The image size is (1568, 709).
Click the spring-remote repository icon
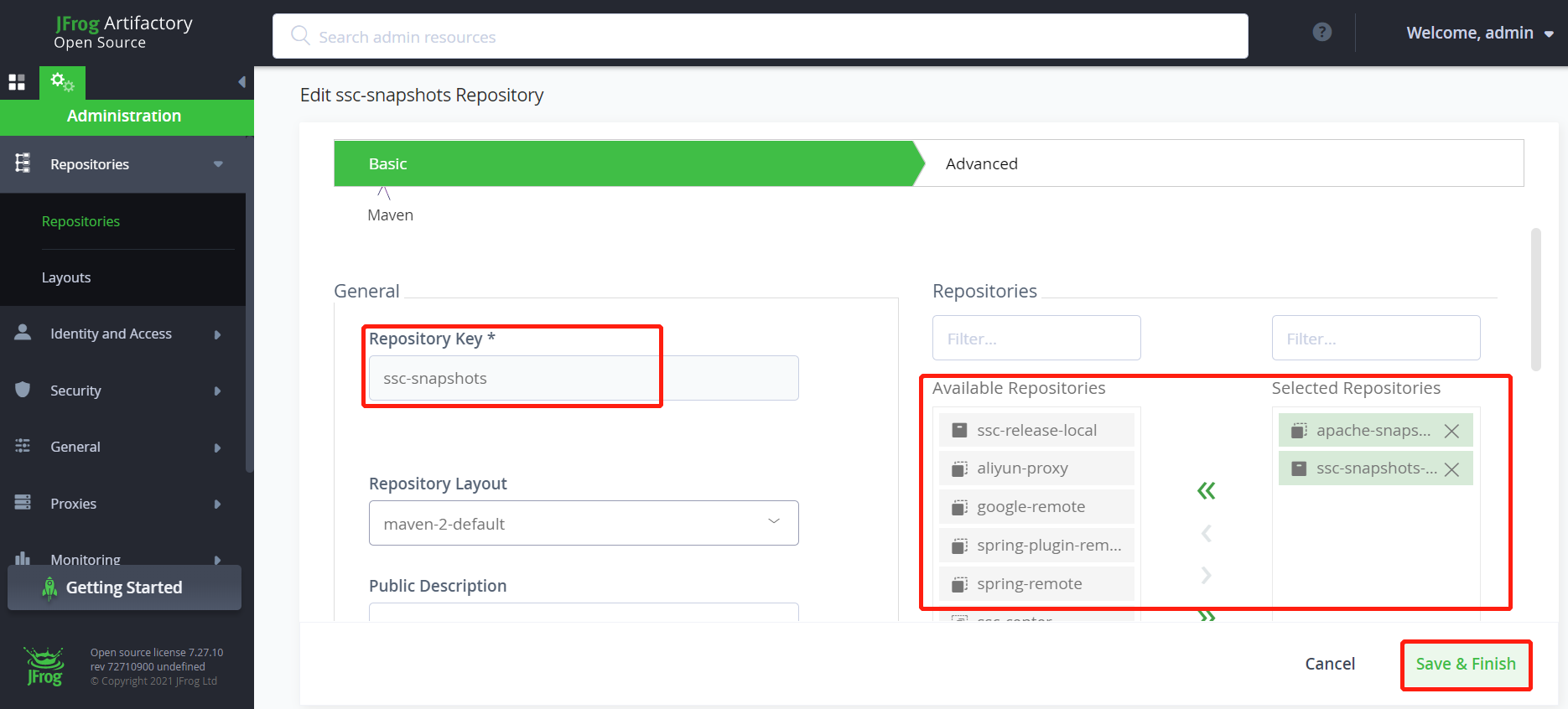pyautogui.click(x=959, y=584)
